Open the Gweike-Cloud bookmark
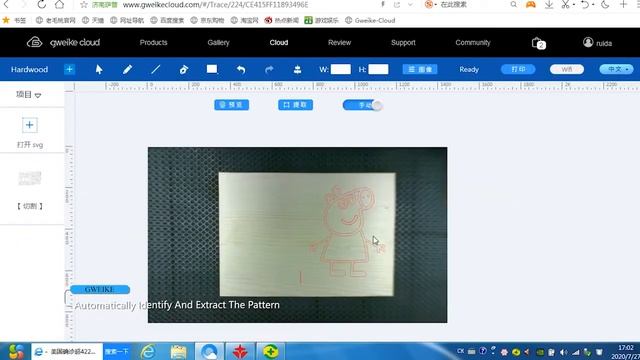640x360 pixels. pos(370,20)
